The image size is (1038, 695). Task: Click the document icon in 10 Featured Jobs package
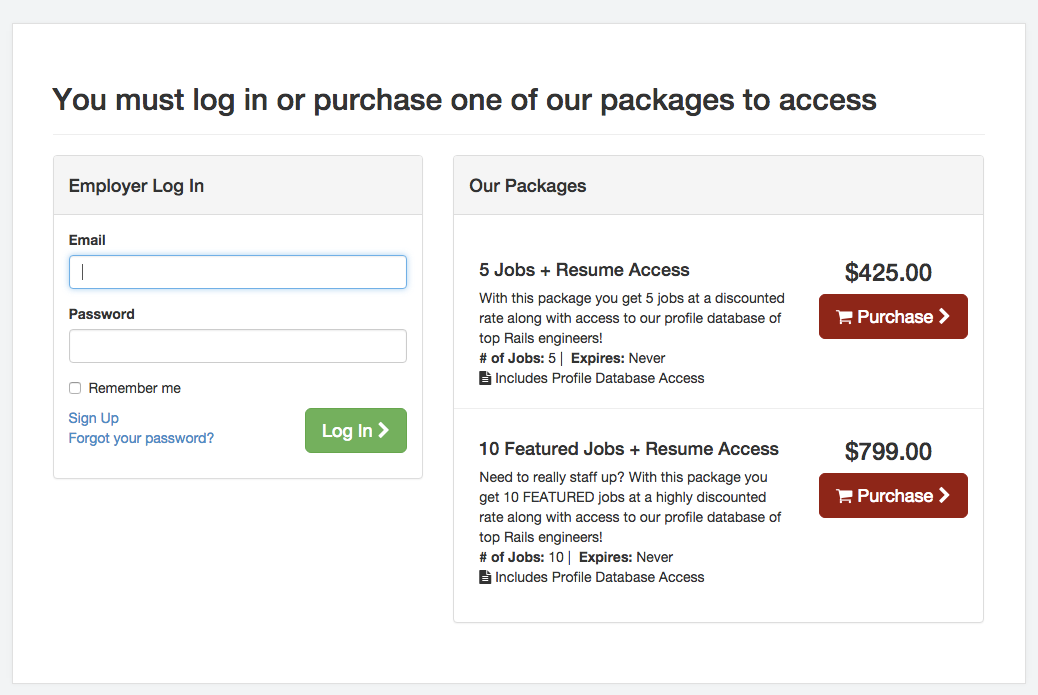(x=485, y=577)
